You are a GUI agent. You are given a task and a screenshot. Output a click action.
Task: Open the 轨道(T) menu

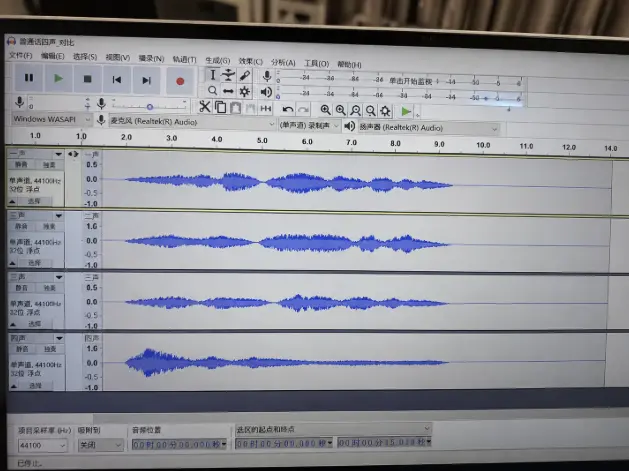click(185, 59)
